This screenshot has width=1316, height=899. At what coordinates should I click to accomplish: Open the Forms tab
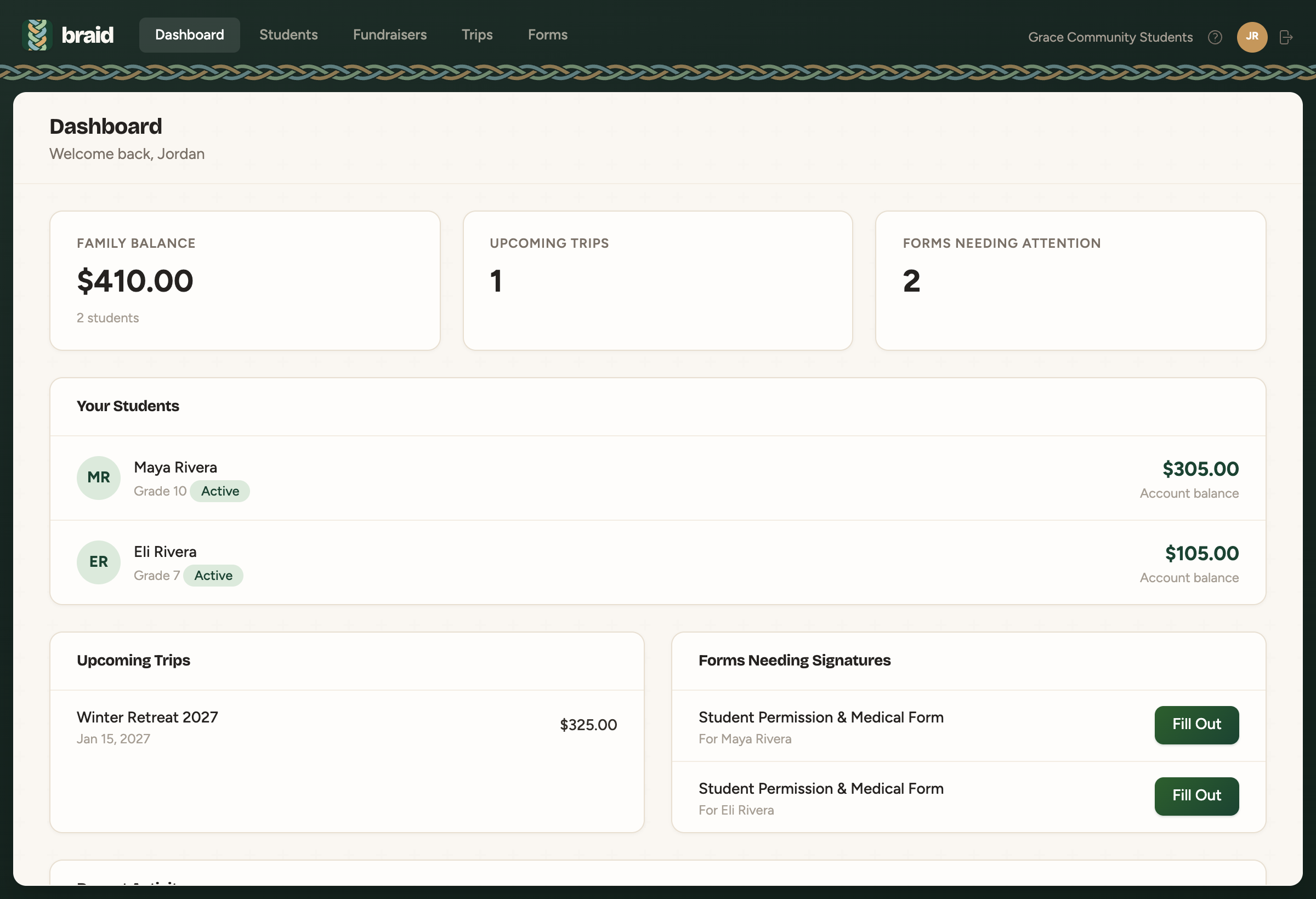tap(548, 35)
